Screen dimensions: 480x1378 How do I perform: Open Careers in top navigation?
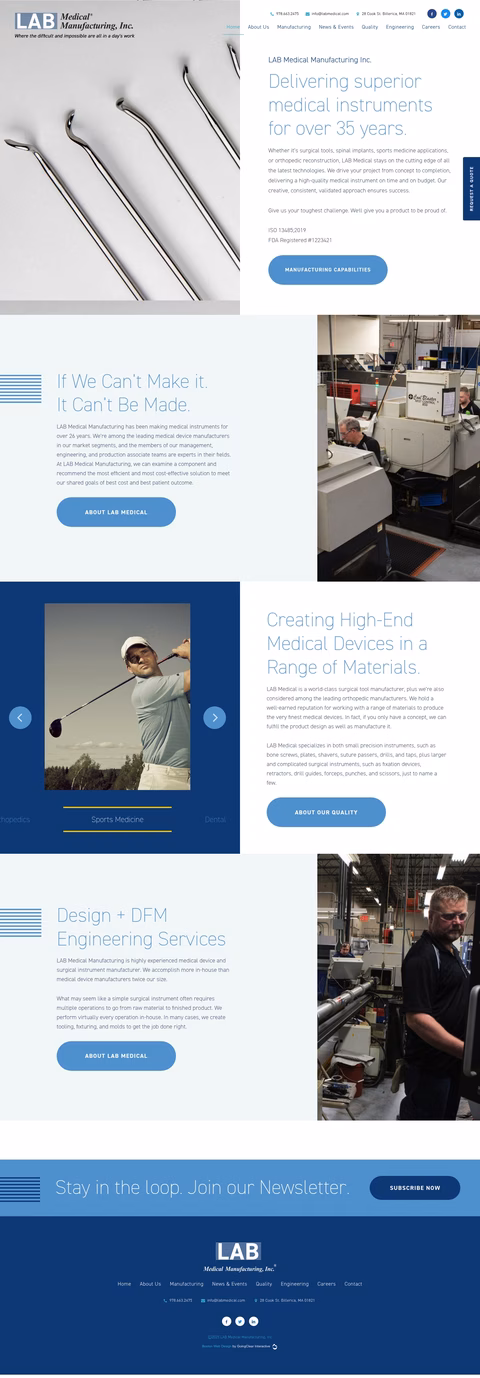[x=431, y=27]
